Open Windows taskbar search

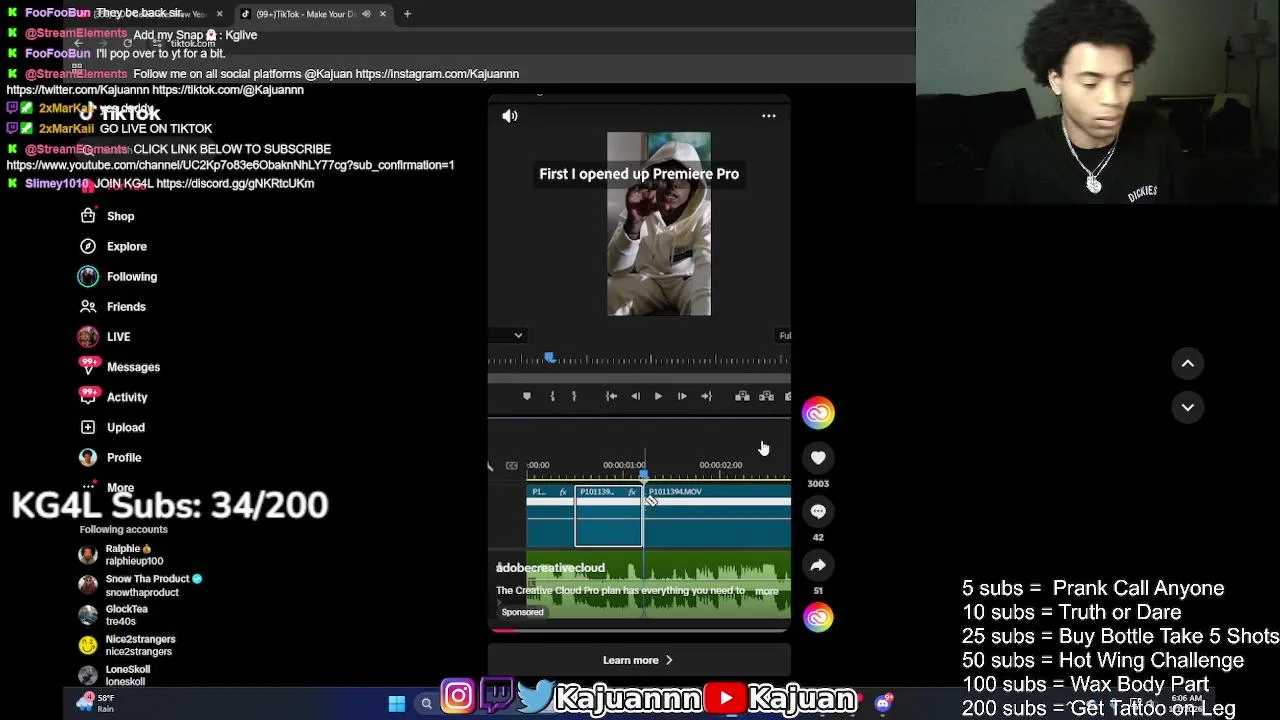(x=427, y=703)
